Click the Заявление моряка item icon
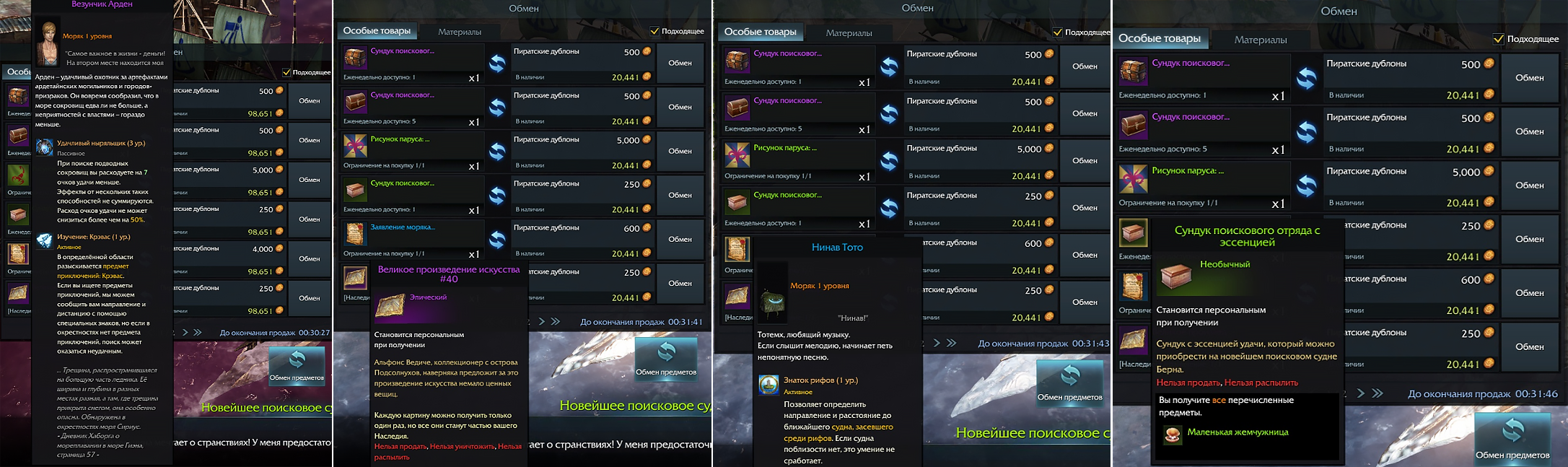 [355, 234]
